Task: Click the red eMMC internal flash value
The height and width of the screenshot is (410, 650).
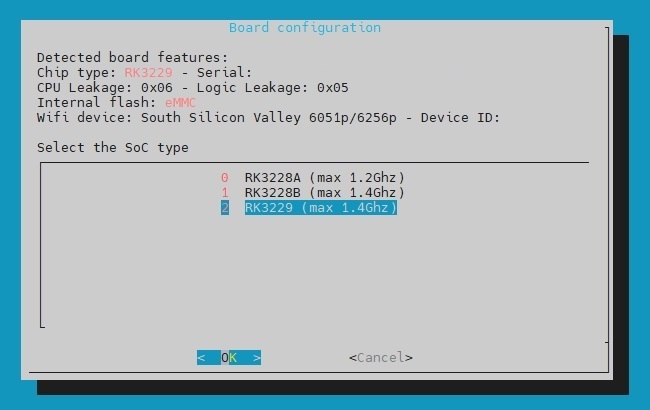Action: [180, 102]
